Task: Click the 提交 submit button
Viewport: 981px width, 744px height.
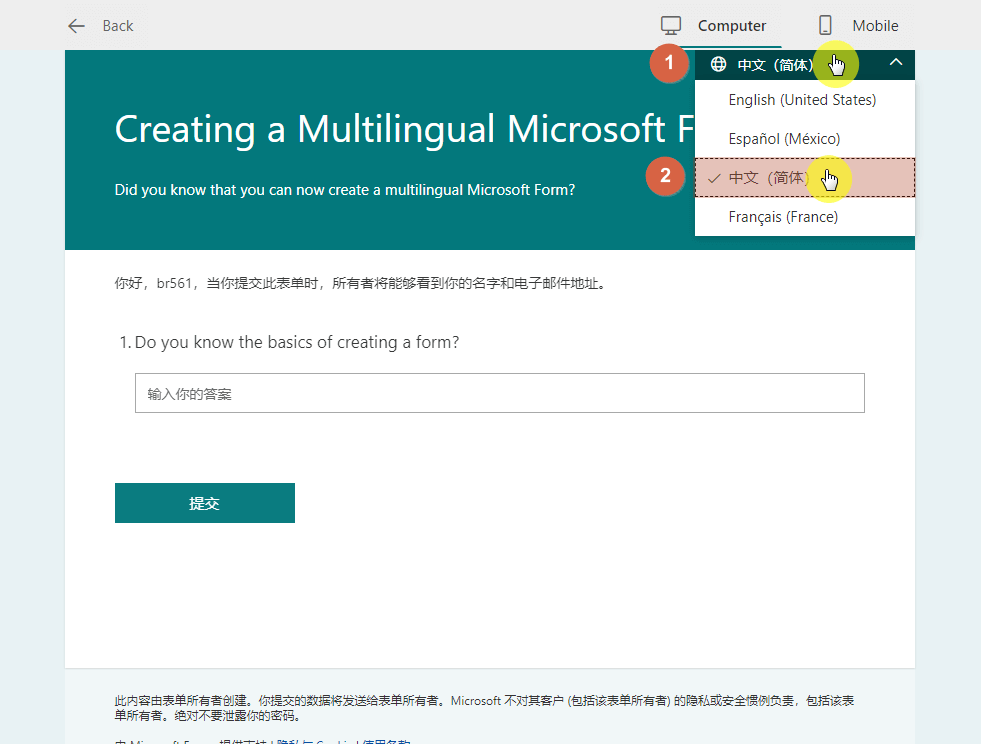Action: (205, 502)
